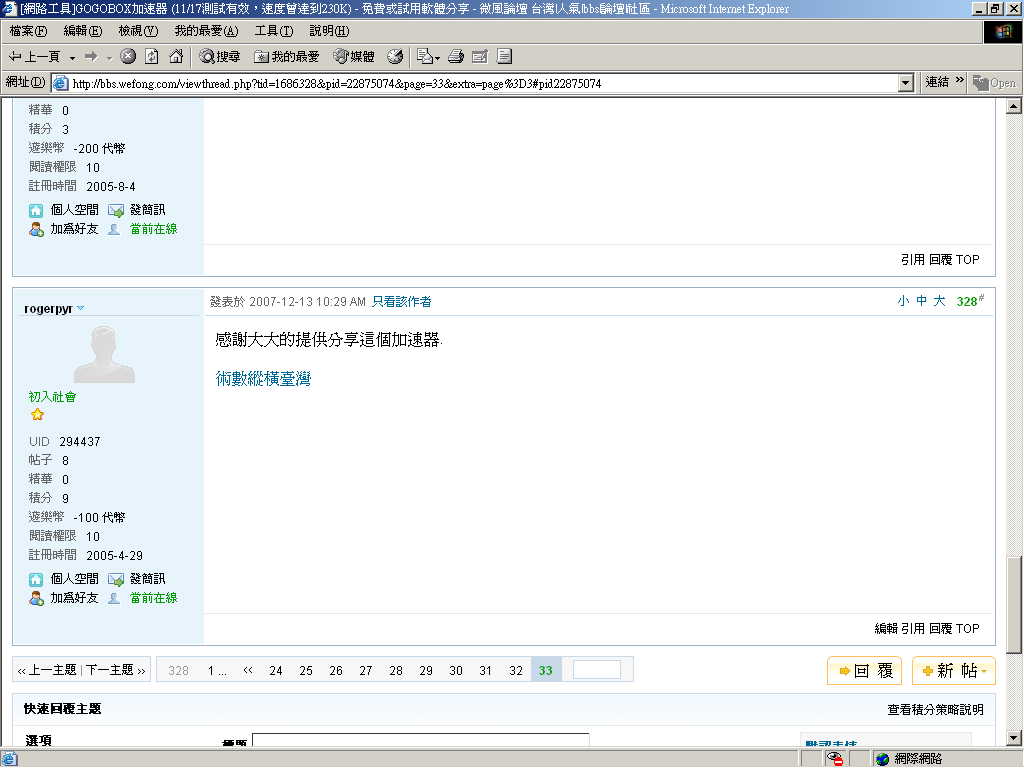
Task: Go to page 32 of the thread
Action: (516, 671)
